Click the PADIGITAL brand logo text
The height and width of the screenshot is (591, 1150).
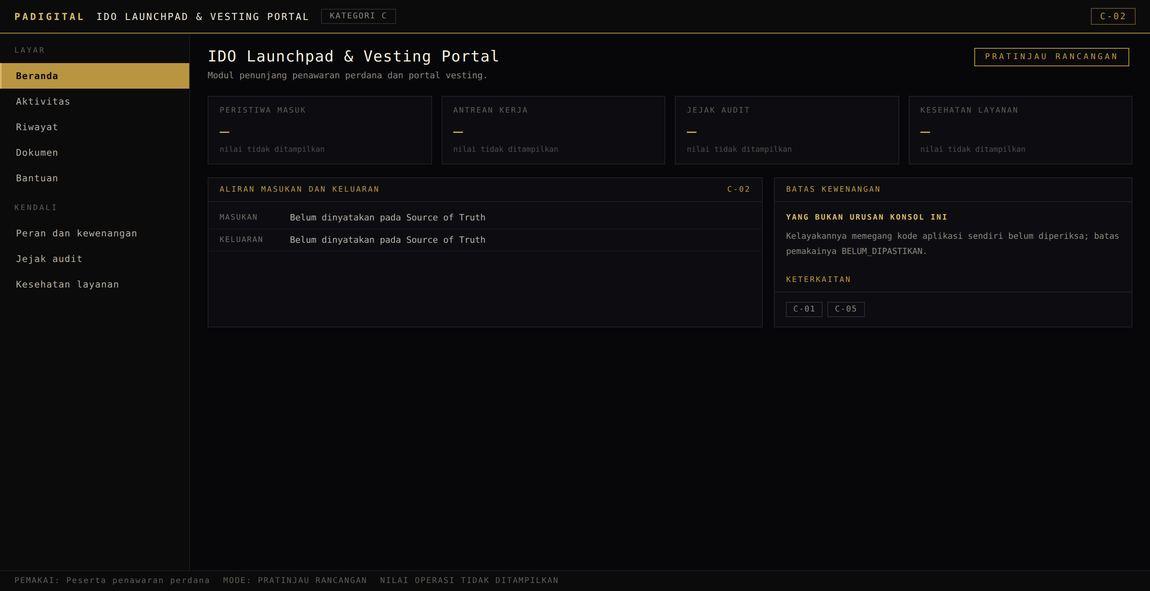[x=49, y=16]
